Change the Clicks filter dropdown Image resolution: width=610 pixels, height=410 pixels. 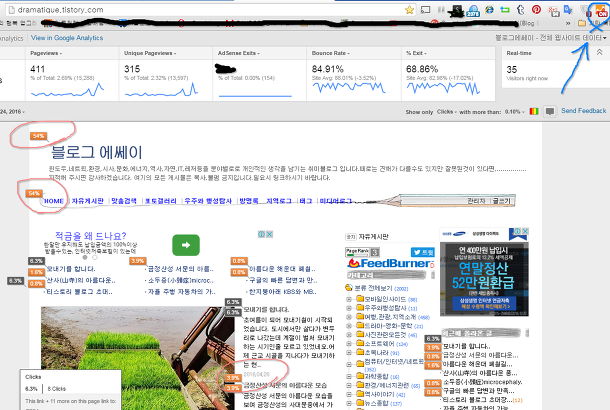pyautogui.click(x=447, y=112)
